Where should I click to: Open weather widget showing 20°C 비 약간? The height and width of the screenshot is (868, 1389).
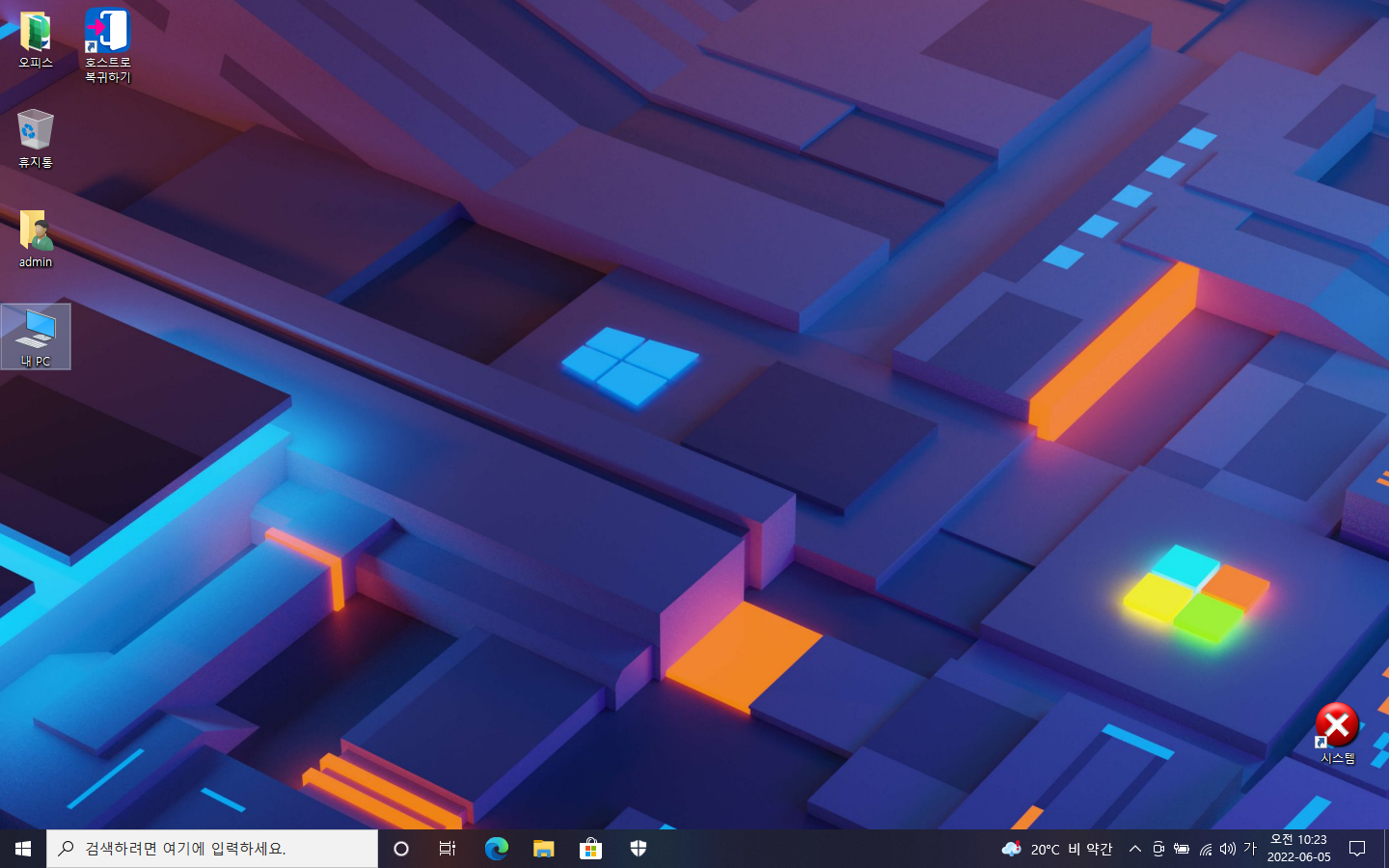tap(1057, 849)
